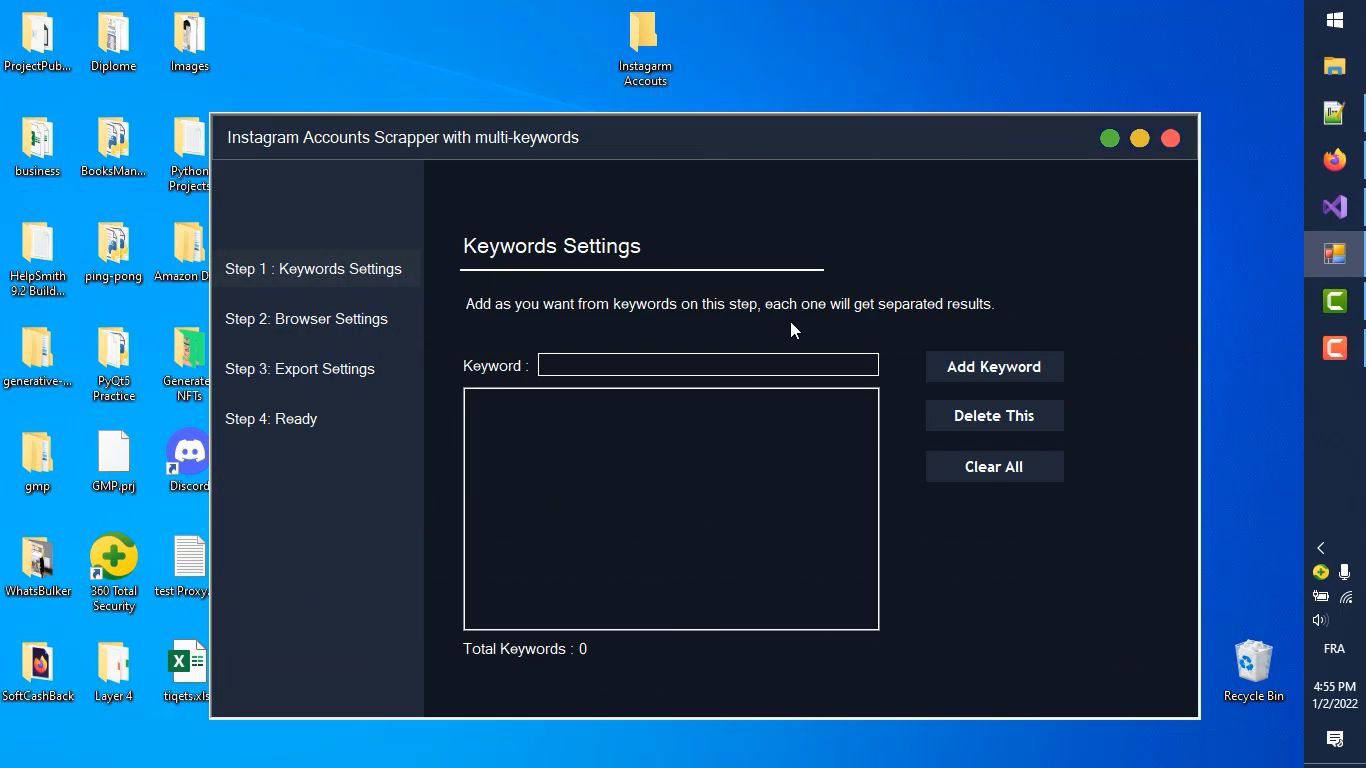Click the green window control button
This screenshot has width=1366, height=768.
1109,139
